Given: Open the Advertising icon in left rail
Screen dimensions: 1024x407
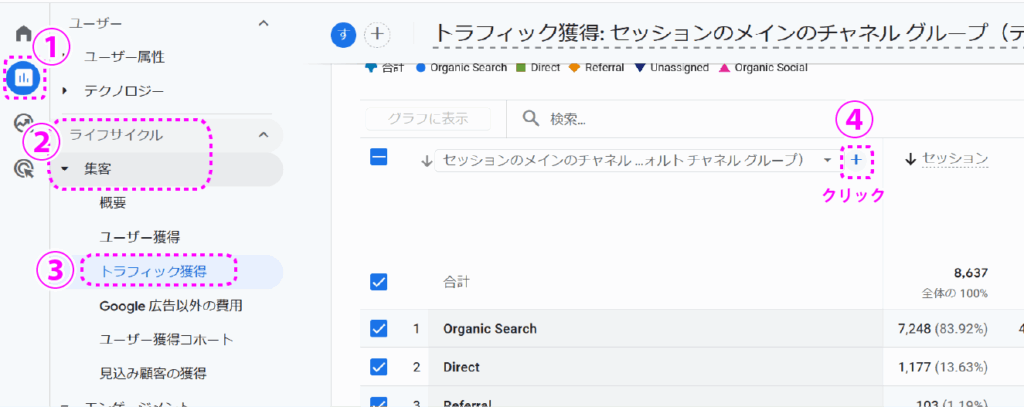Looking at the screenshot, I should pos(23,169).
